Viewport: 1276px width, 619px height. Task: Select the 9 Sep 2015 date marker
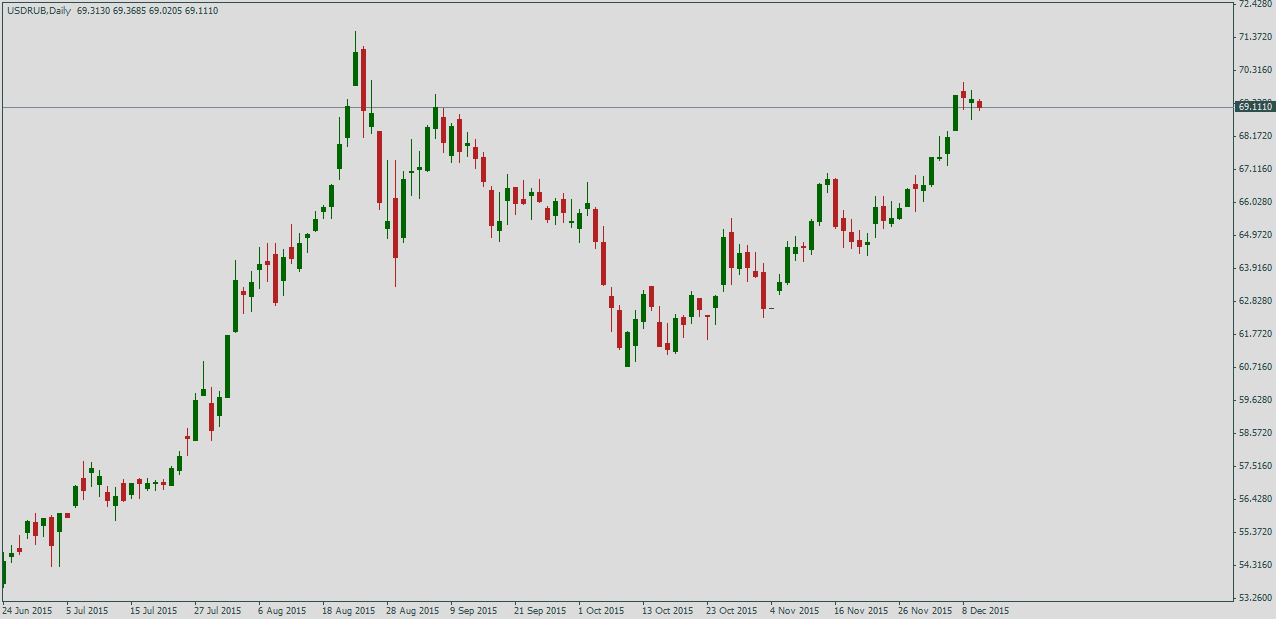[474, 610]
